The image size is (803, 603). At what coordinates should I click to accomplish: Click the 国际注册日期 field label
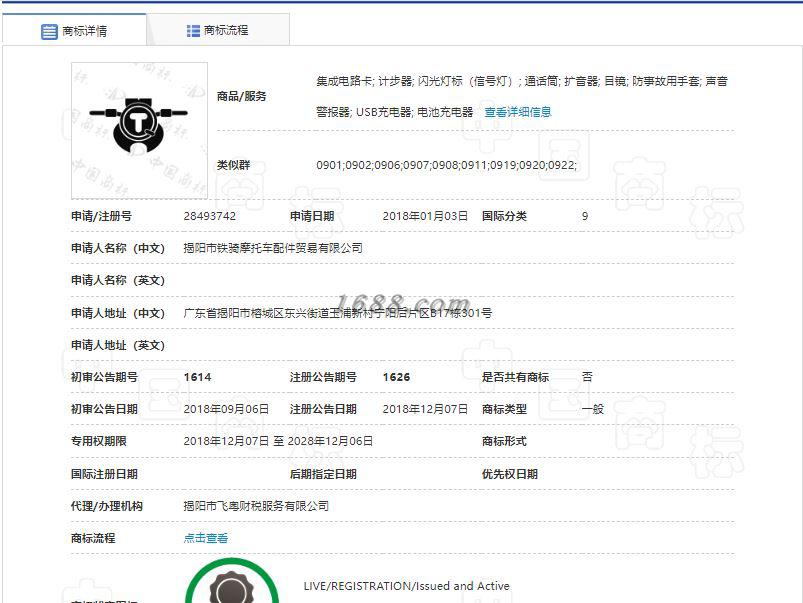coord(104,474)
